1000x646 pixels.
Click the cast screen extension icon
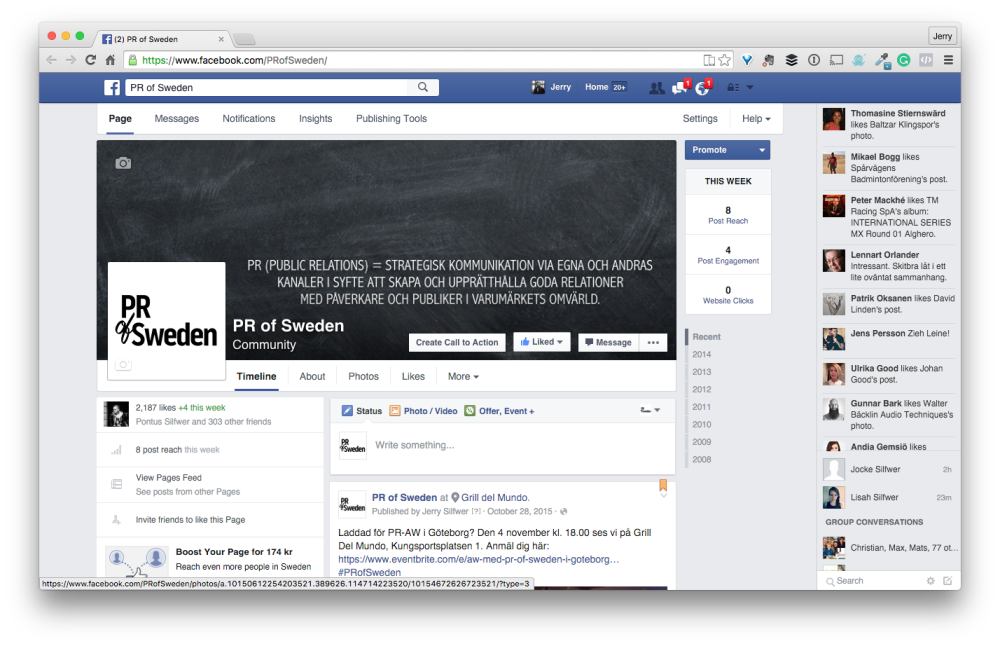tap(836, 60)
